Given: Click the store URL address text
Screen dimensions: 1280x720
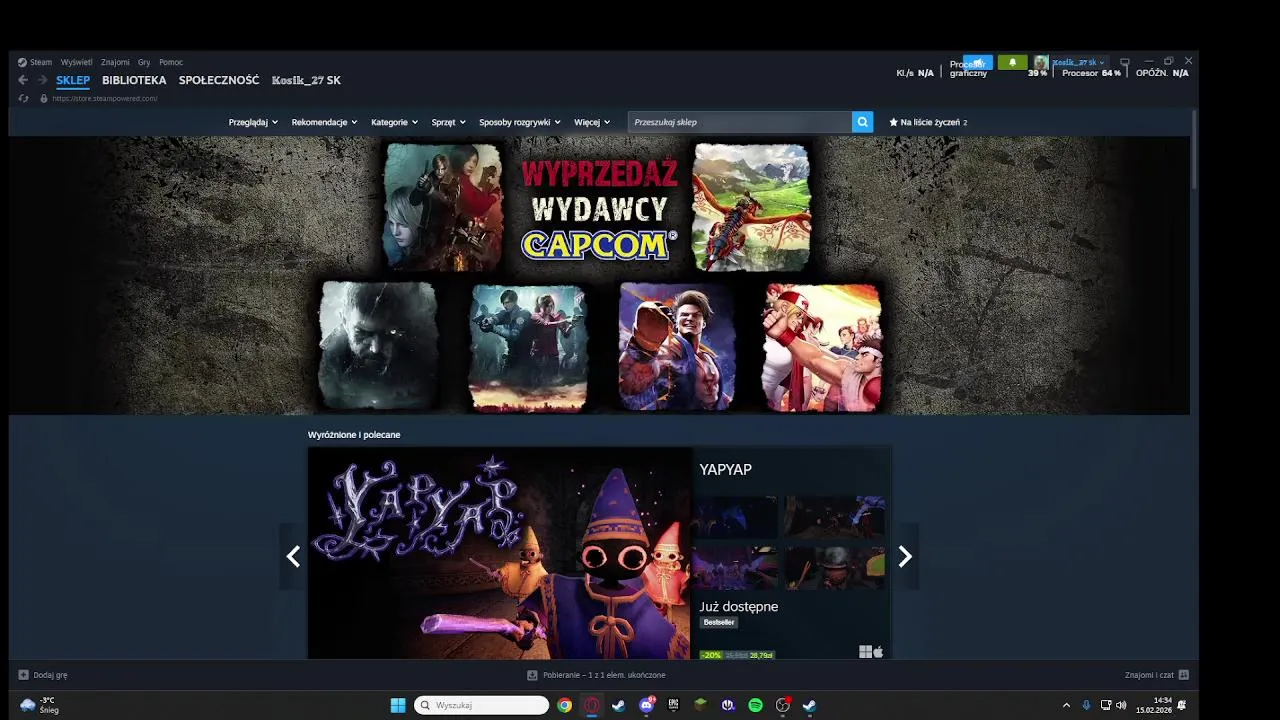Looking at the screenshot, I should coord(105,98).
